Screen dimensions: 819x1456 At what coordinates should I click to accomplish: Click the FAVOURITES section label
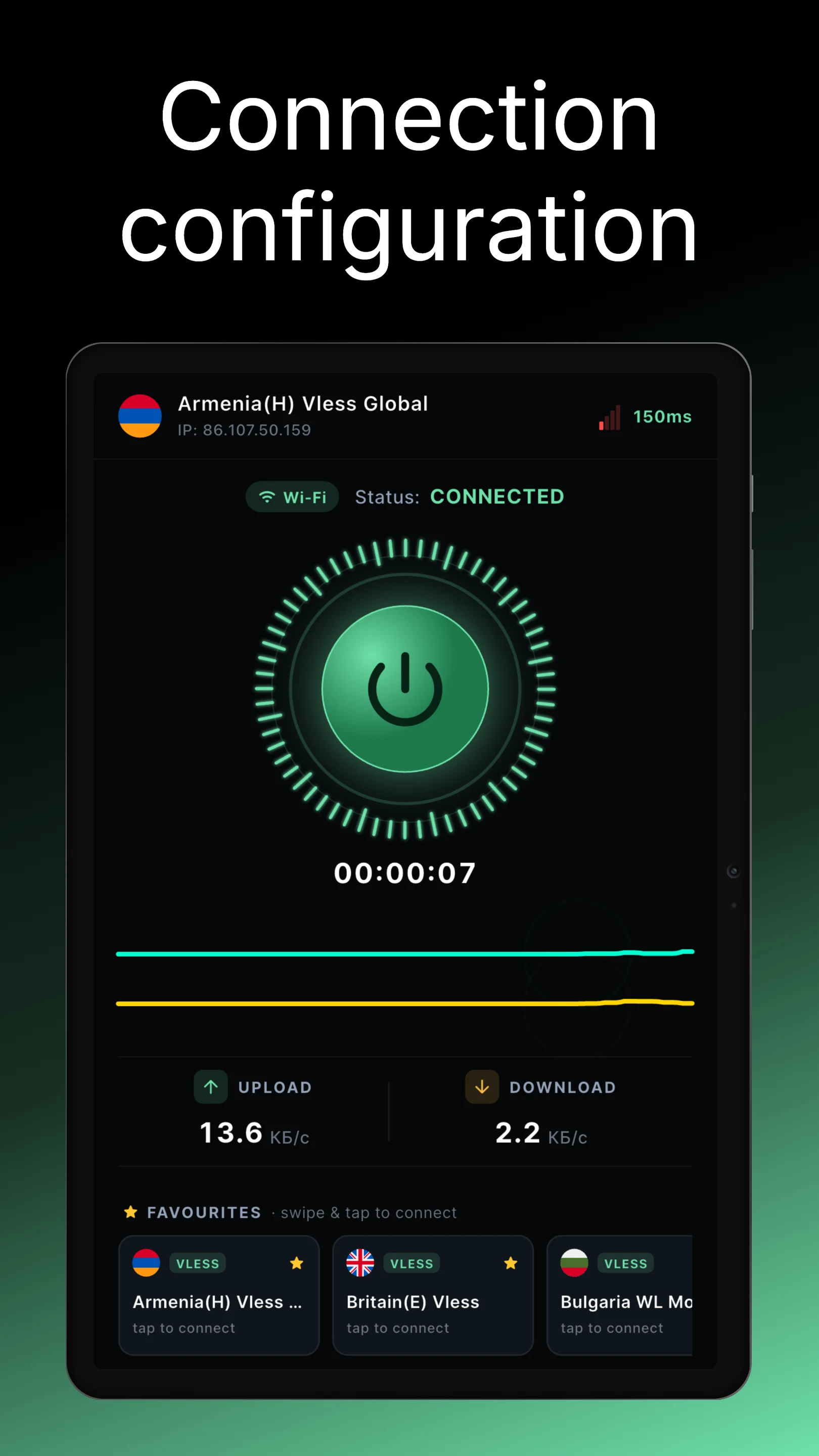204,1212
